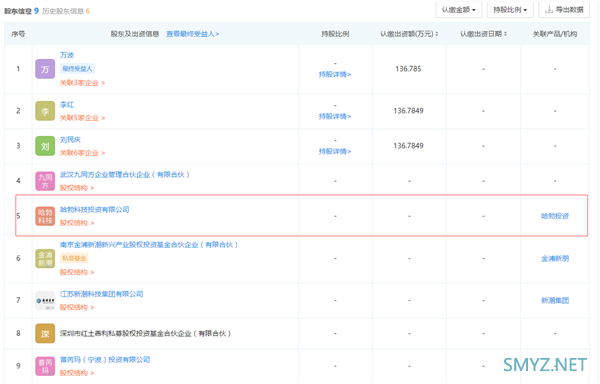The image size is (600, 384).
Task: Click the purple 万 avatar icon
Action: 45,69
